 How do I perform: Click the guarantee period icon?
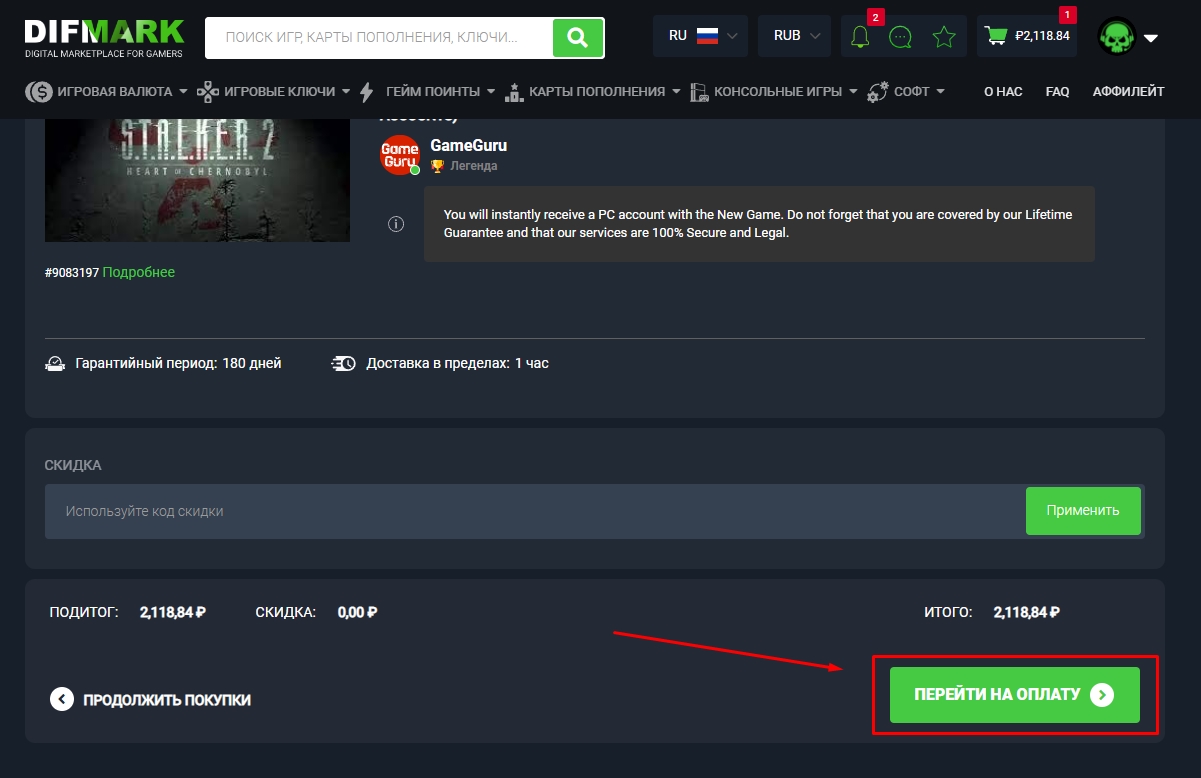coord(56,363)
